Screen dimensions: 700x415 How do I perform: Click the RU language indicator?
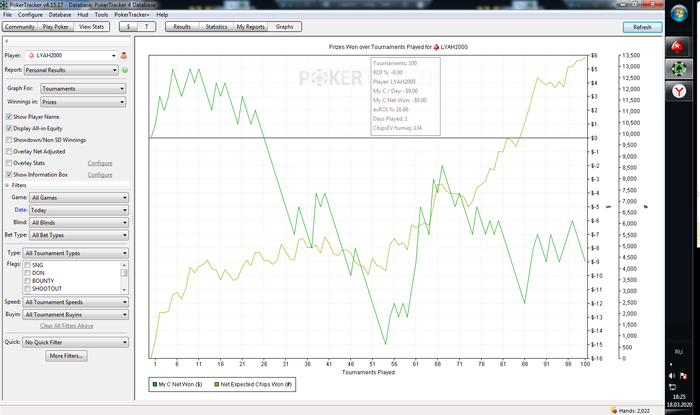pos(679,352)
